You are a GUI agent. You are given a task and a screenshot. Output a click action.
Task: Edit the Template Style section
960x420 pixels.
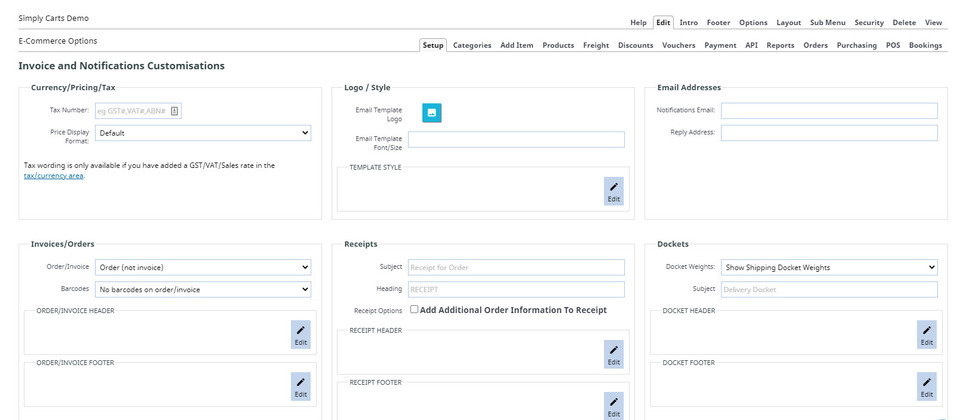[613, 191]
